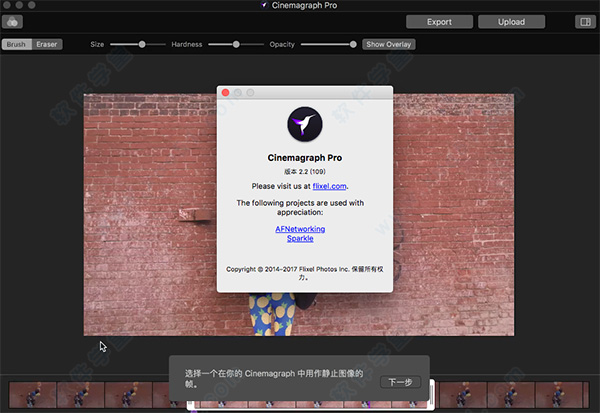Select the first timeline frame thumbnail
The image size is (600, 413).
[x=33, y=395]
